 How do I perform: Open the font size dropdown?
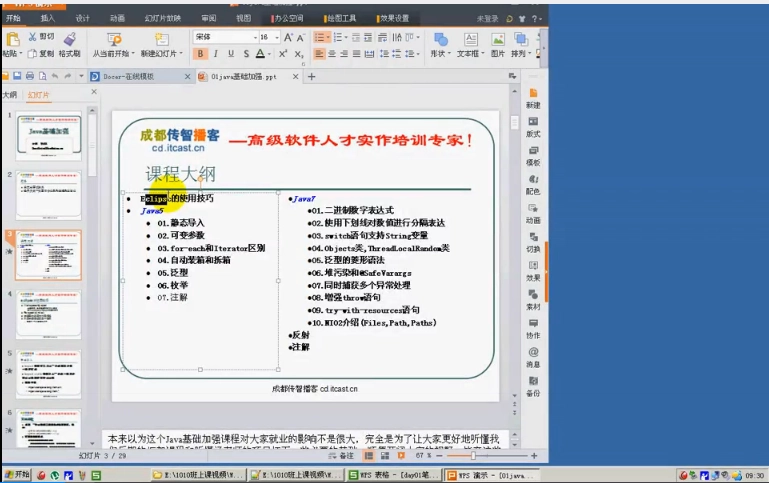coord(277,37)
